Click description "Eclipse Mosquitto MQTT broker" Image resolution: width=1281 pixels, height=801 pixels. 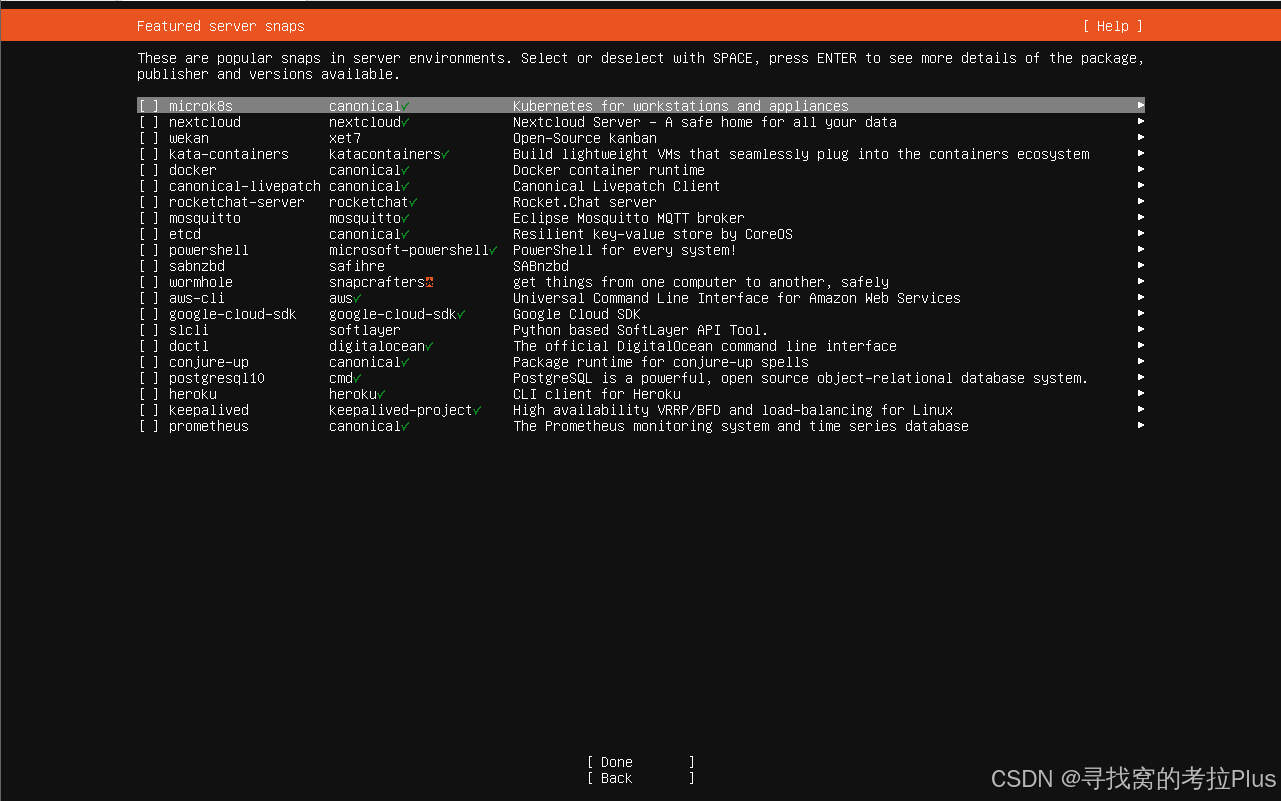[x=629, y=218]
